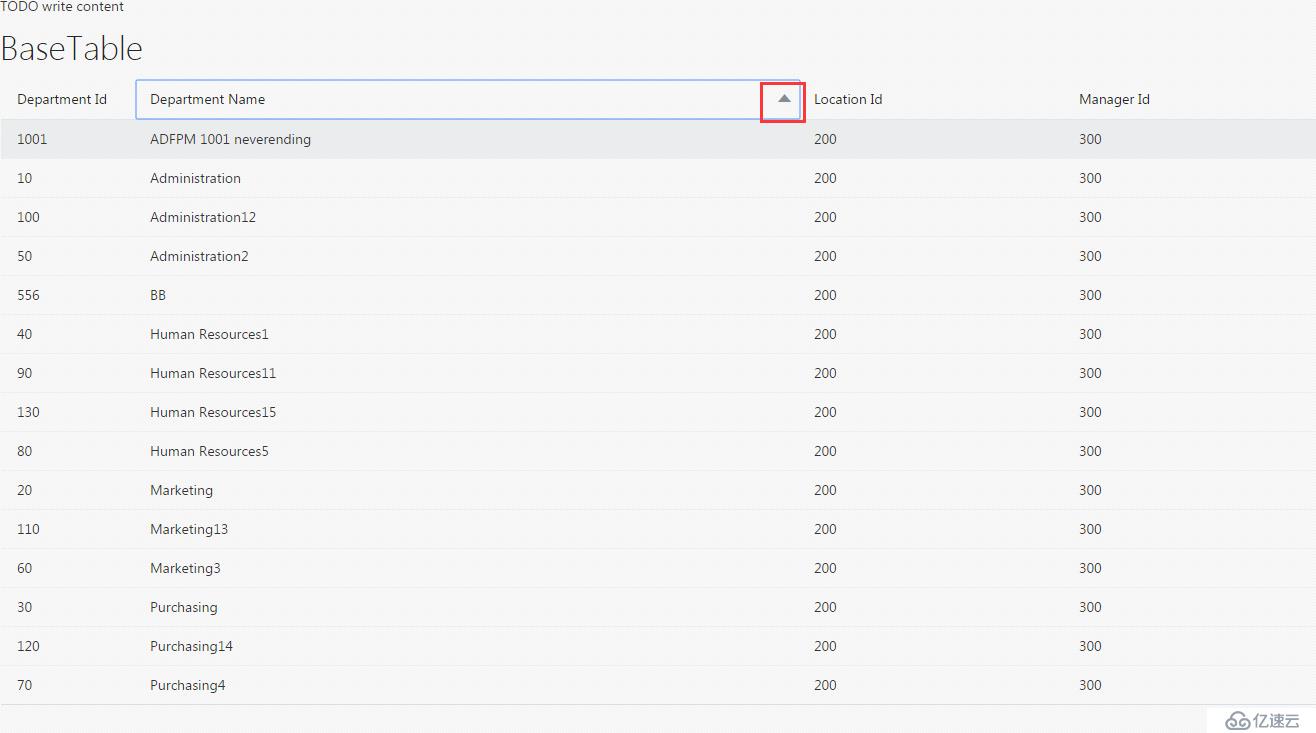Select the Human Resources5 cell
1316x733 pixels.
(209, 451)
